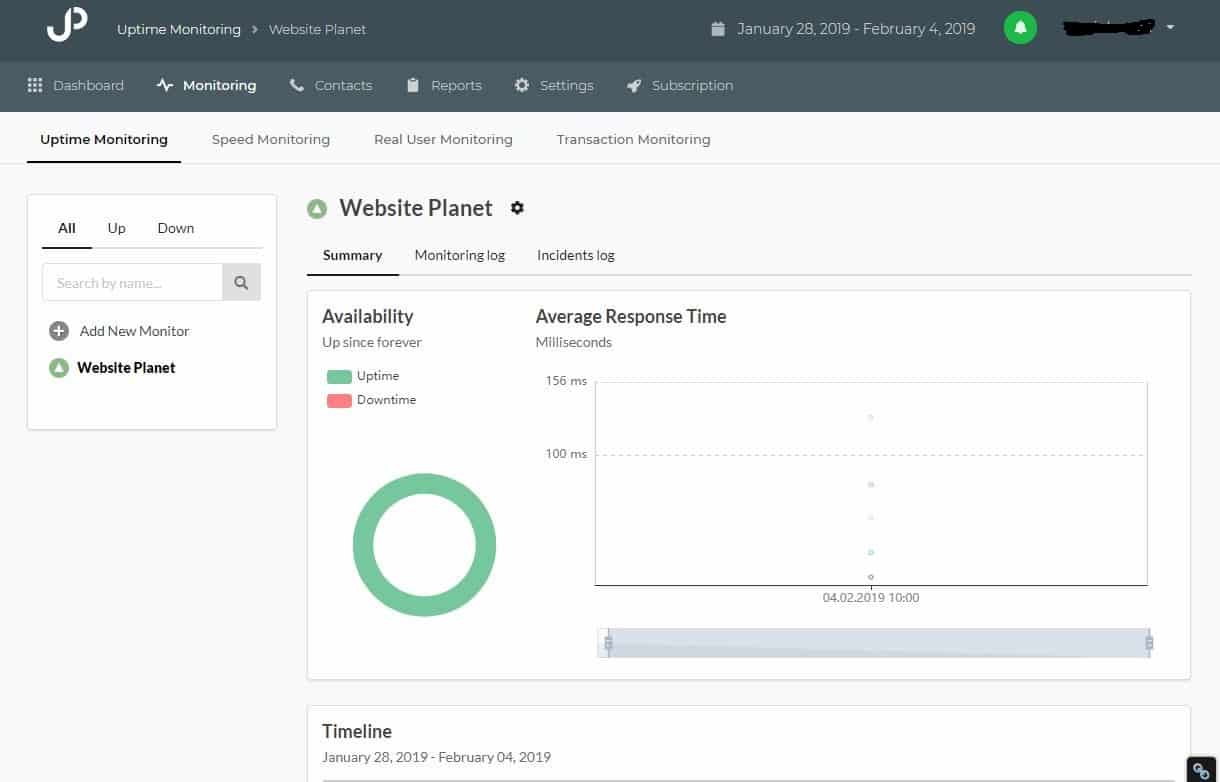This screenshot has height=782, width=1220.
Task: Open the Monitoring log tab
Action: tap(460, 255)
